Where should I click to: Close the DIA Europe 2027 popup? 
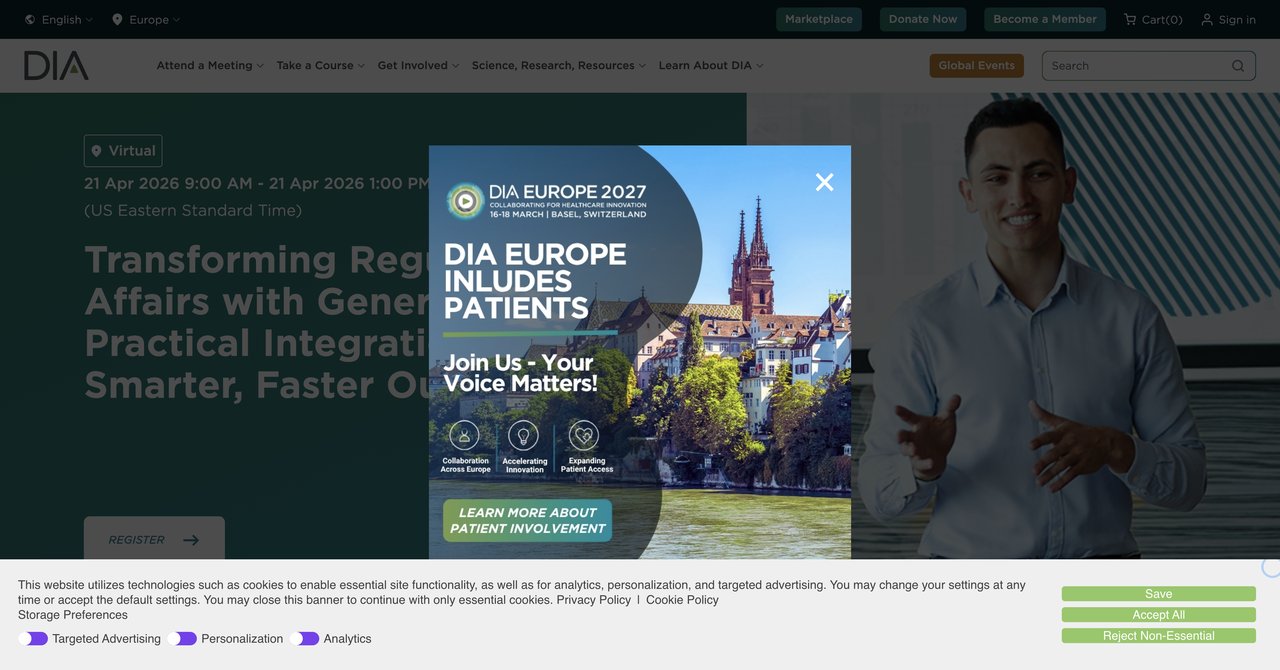pyautogui.click(x=824, y=182)
